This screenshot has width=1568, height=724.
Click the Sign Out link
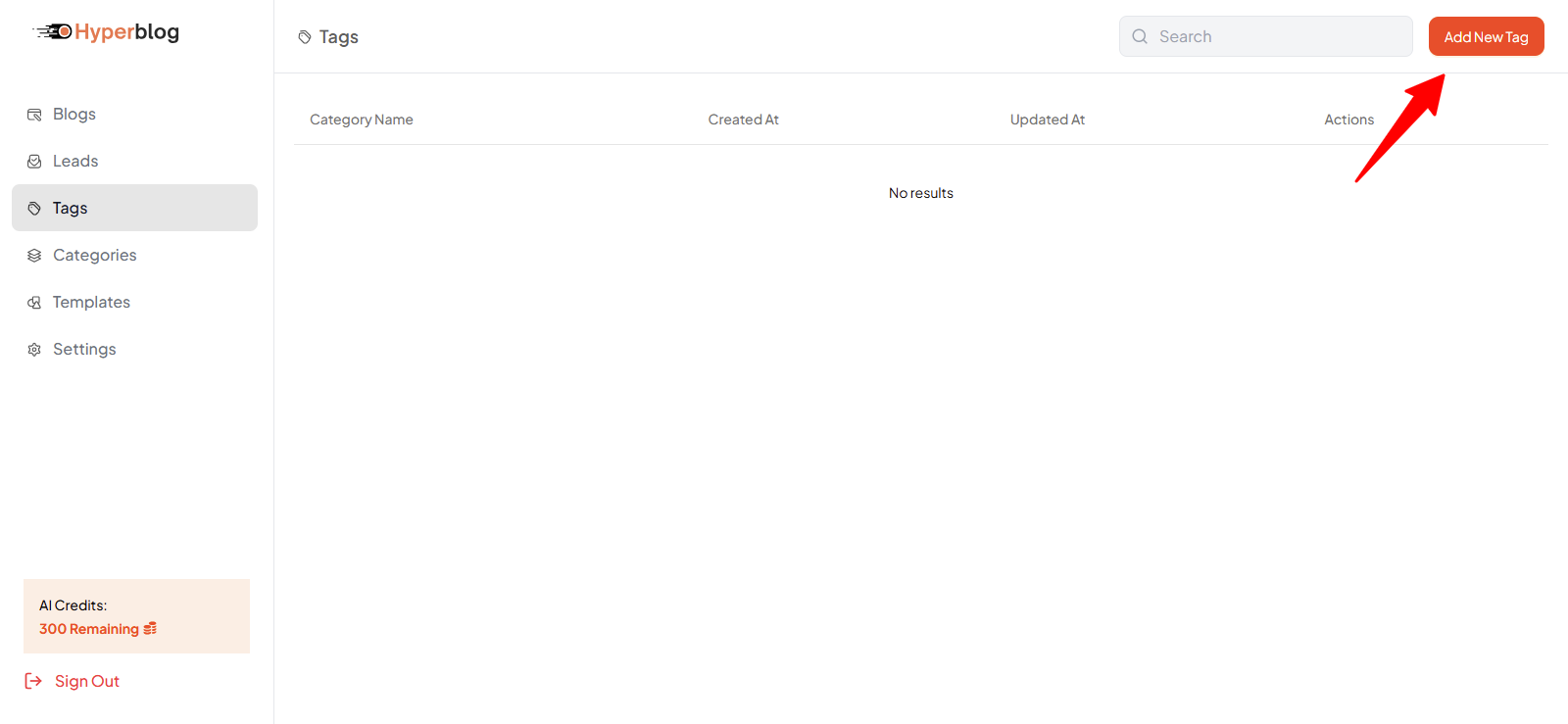(x=72, y=681)
